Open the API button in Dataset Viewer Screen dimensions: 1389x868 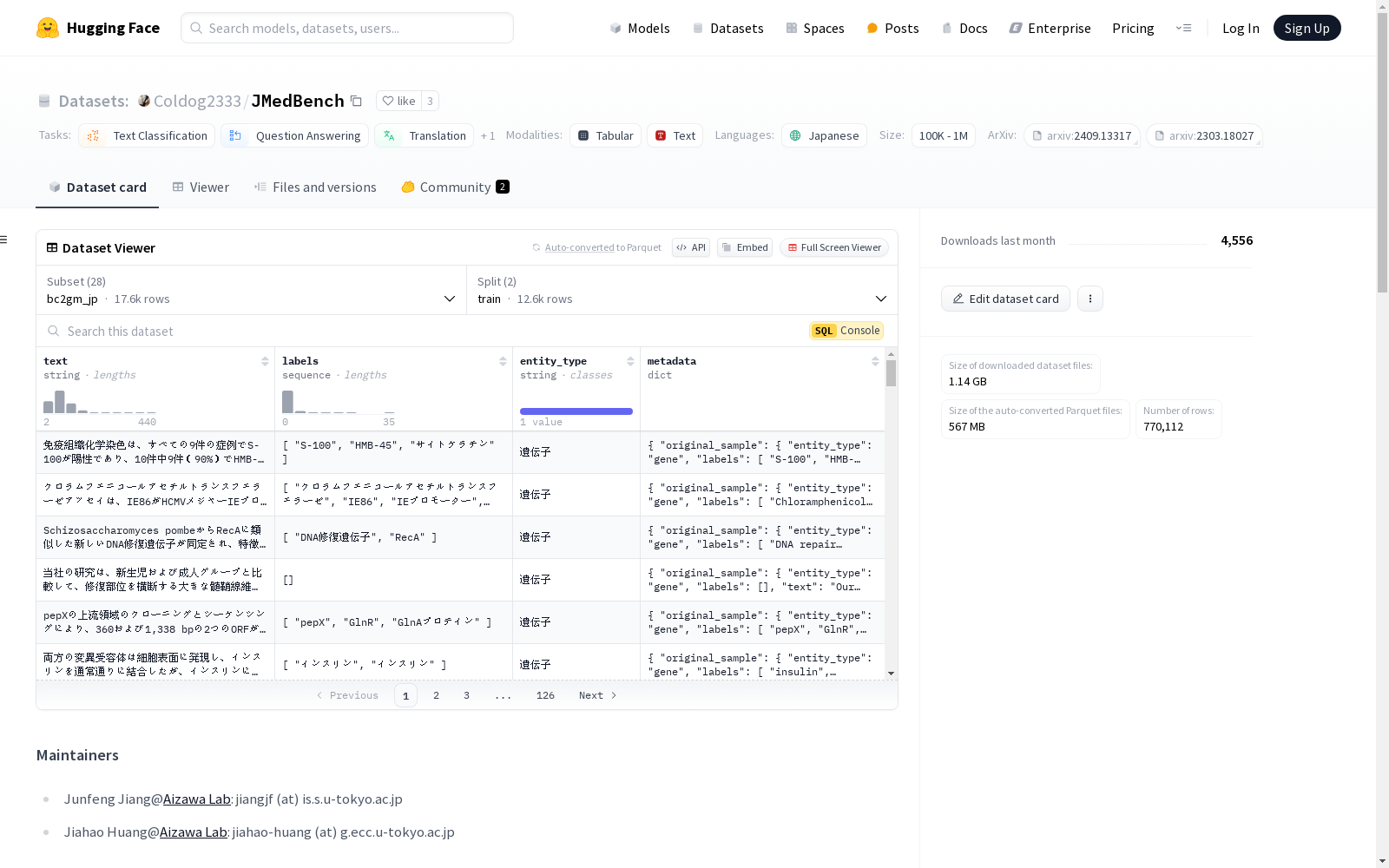(x=691, y=247)
